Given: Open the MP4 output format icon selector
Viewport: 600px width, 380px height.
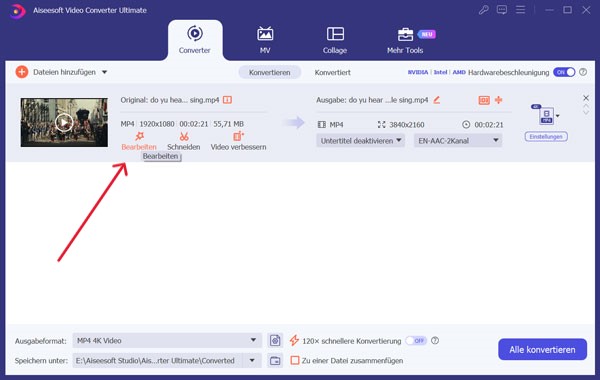Looking at the screenshot, I should [546, 115].
